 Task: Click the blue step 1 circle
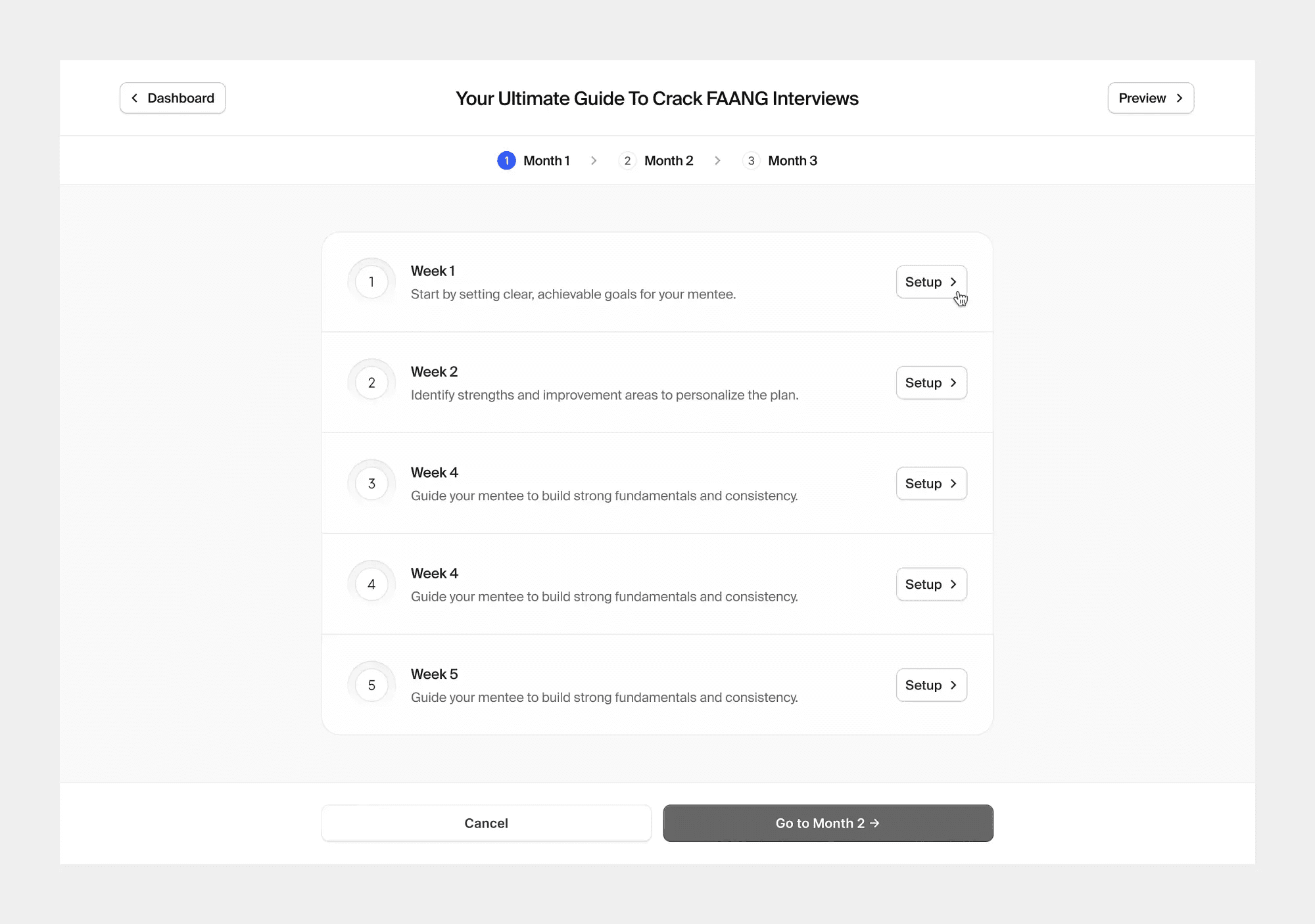click(x=506, y=160)
